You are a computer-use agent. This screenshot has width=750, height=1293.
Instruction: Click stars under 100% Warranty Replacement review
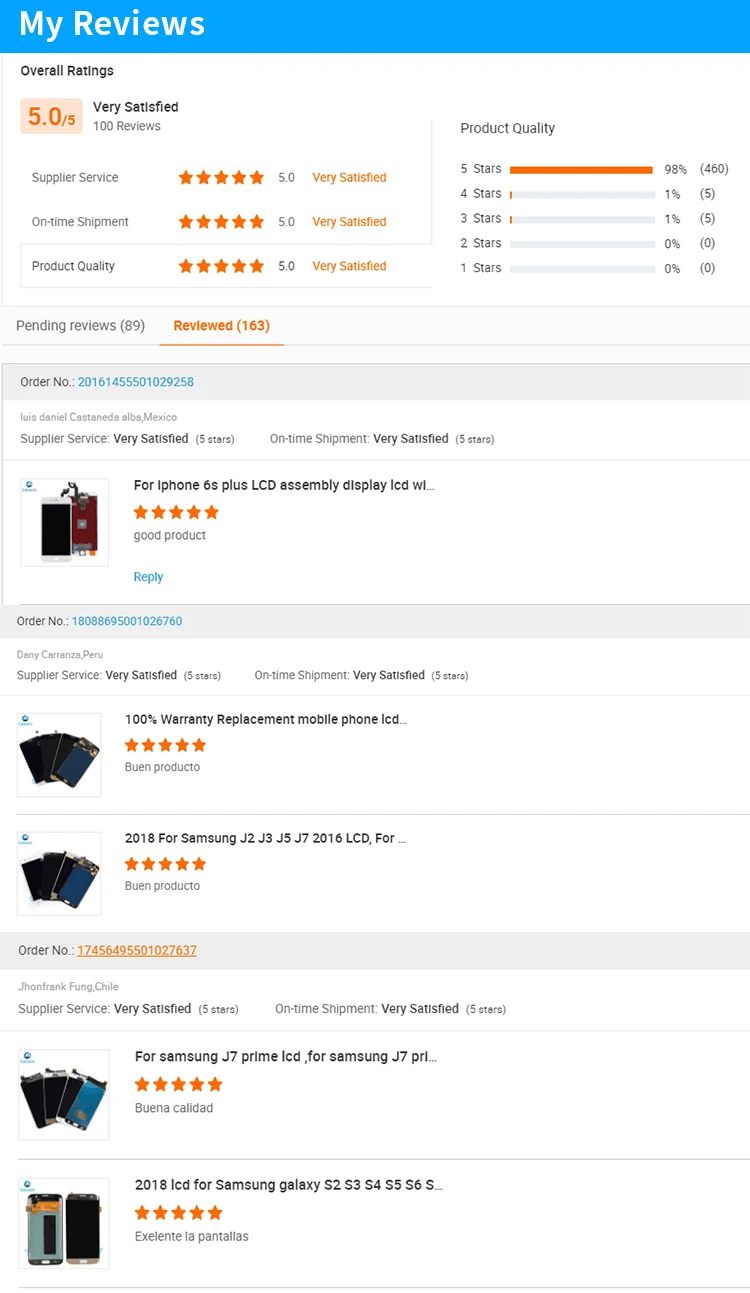pos(165,745)
